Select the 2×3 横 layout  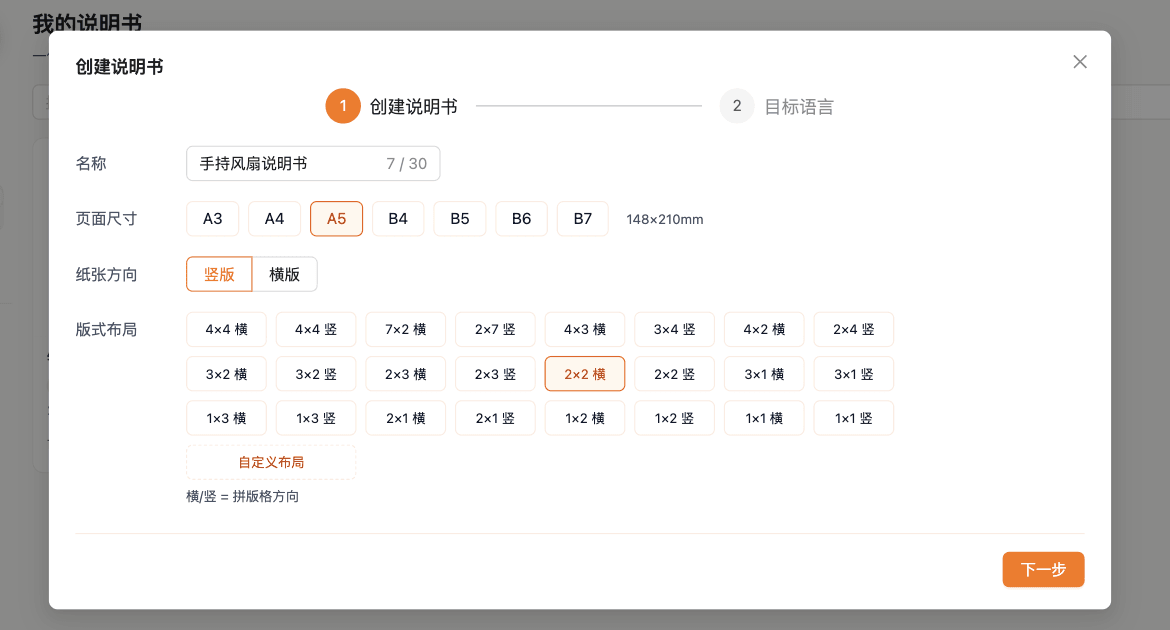pyautogui.click(x=405, y=374)
